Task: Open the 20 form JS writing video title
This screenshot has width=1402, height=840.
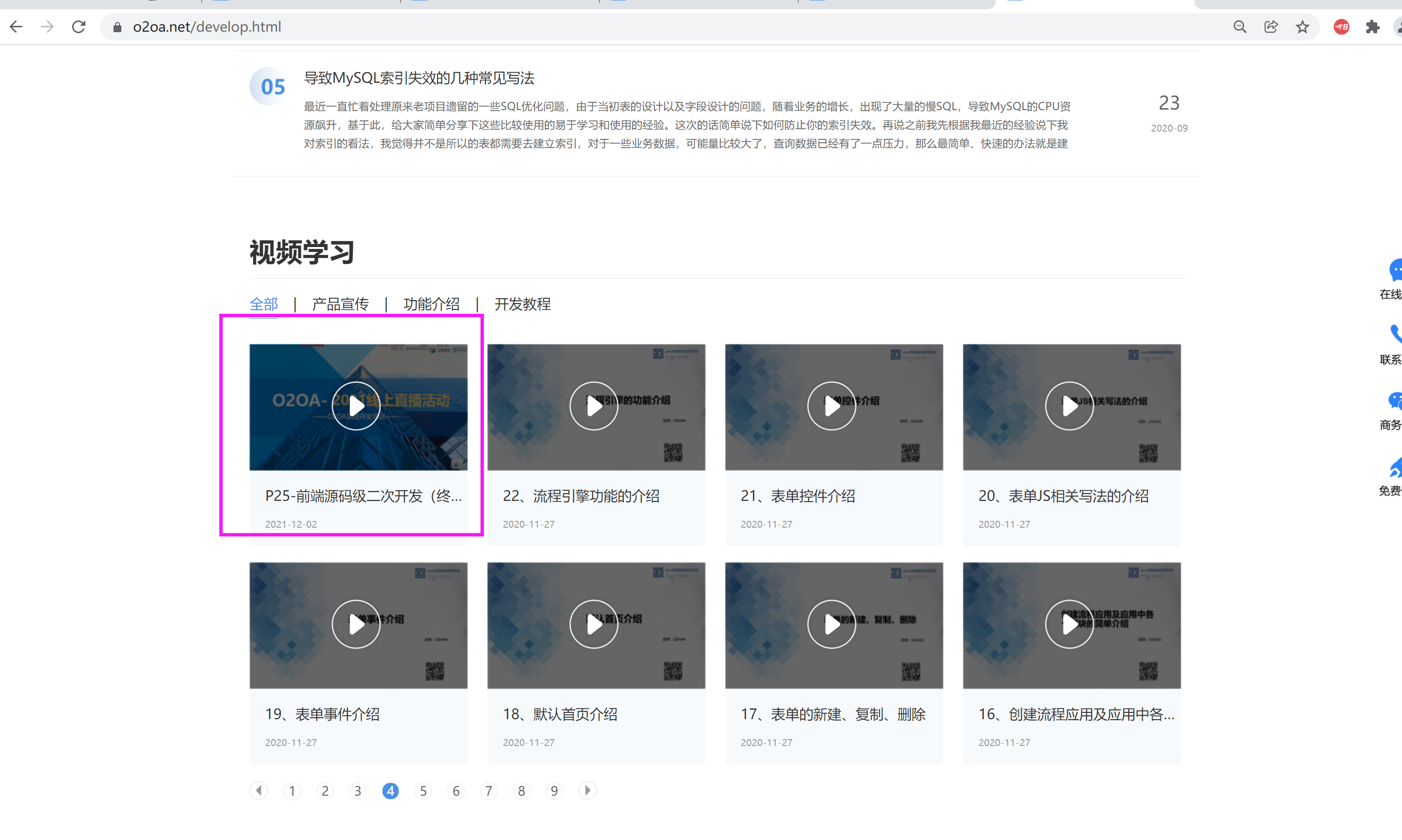Action: 1063,496
